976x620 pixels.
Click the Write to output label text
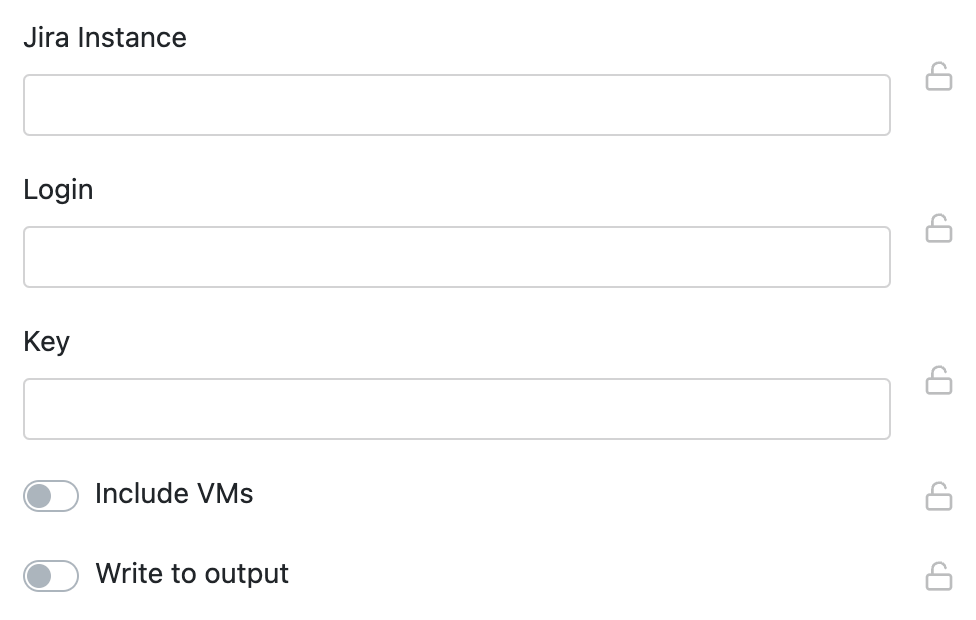point(190,573)
